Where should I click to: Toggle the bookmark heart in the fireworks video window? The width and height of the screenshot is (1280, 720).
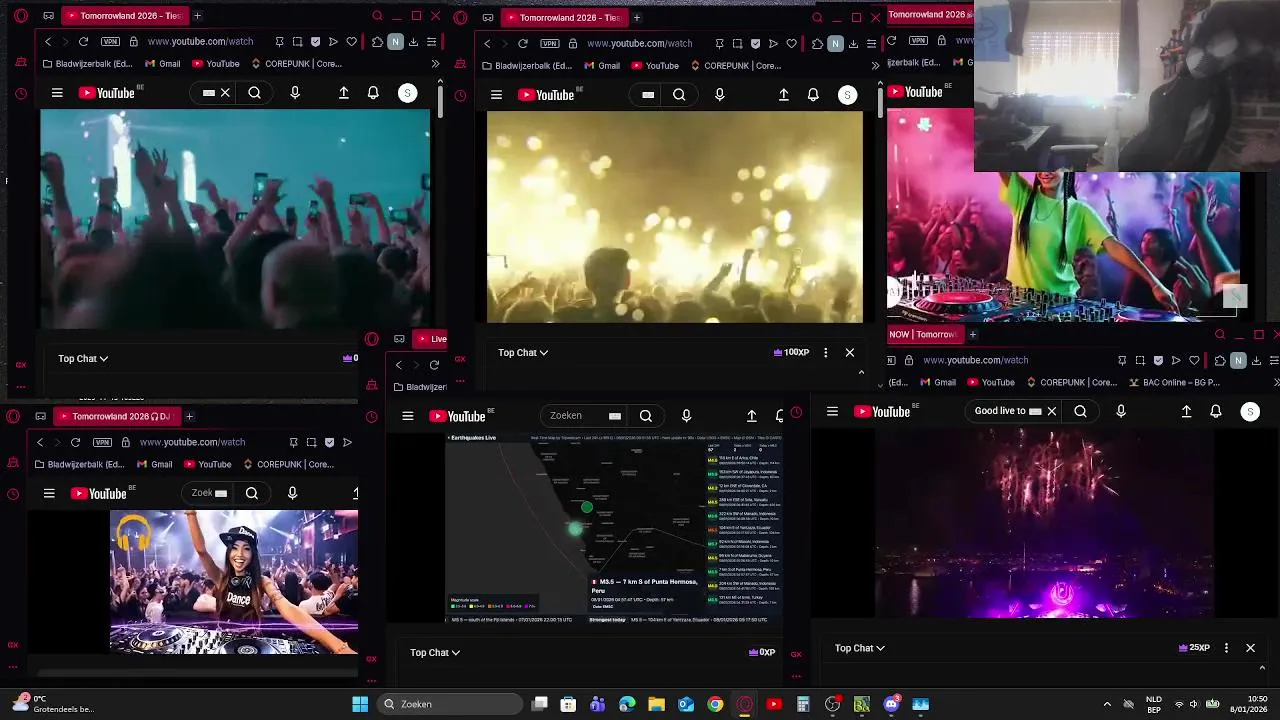pyautogui.click(x=1194, y=360)
